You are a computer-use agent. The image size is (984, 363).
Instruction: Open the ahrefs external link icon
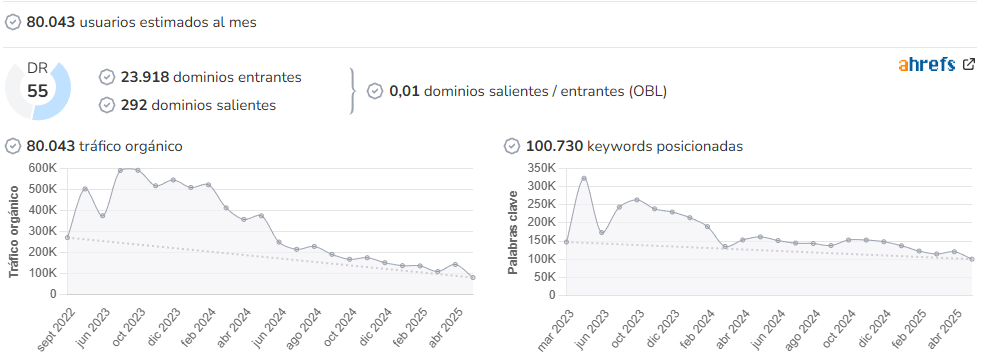coord(969,64)
